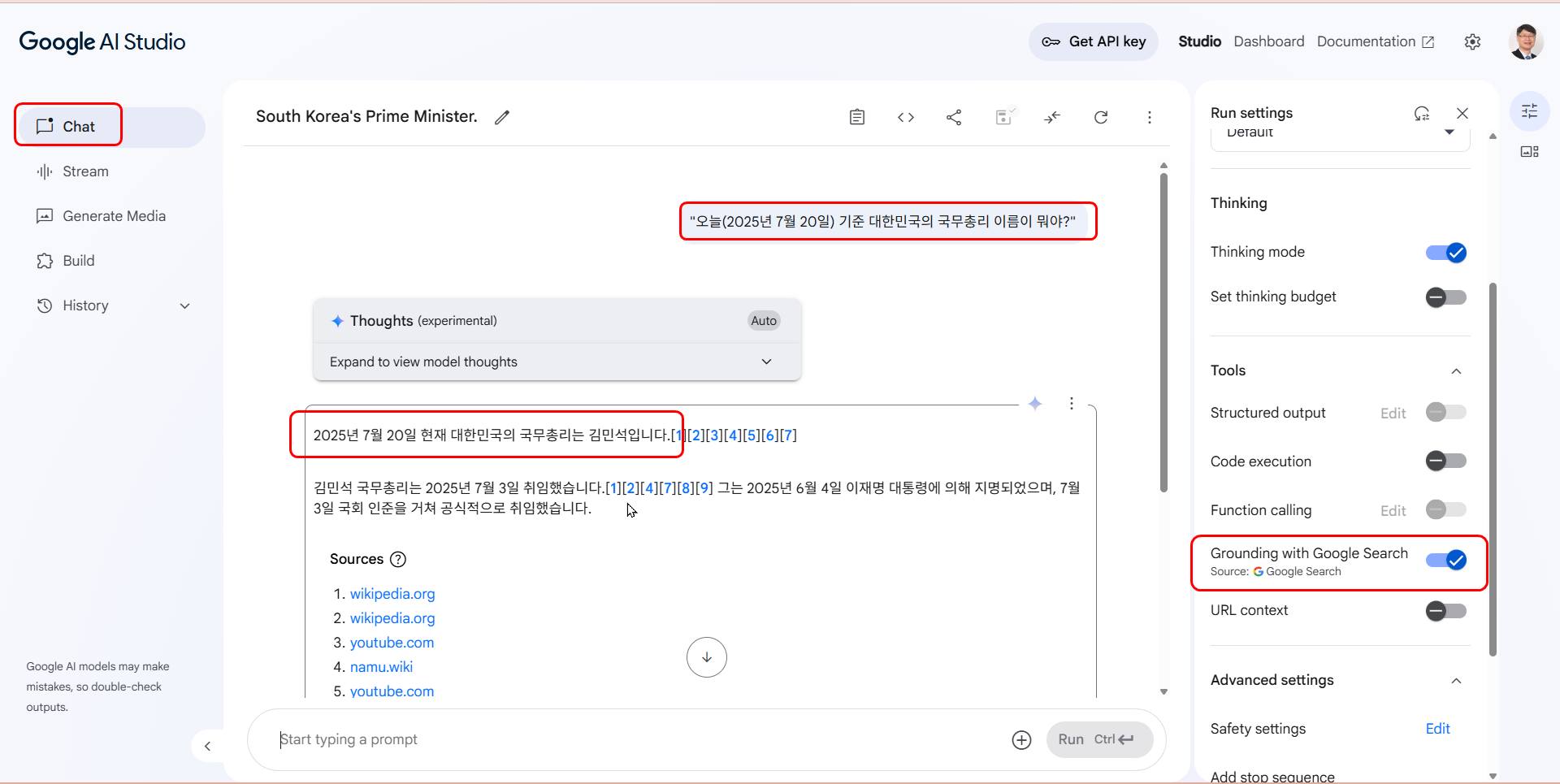Image resolution: width=1560 pixels, height=784 pixels.
Task: Collapse the left sidebar chevron
Action: click(x=207, y=746)
